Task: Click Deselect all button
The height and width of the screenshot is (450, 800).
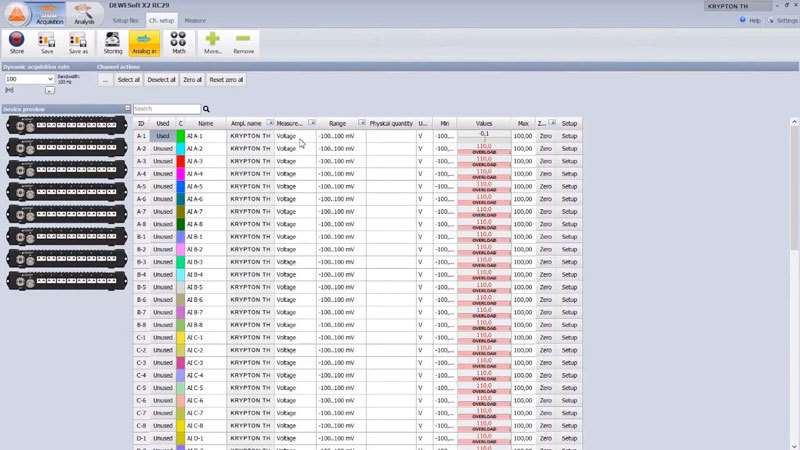Action: coord(161,80)
